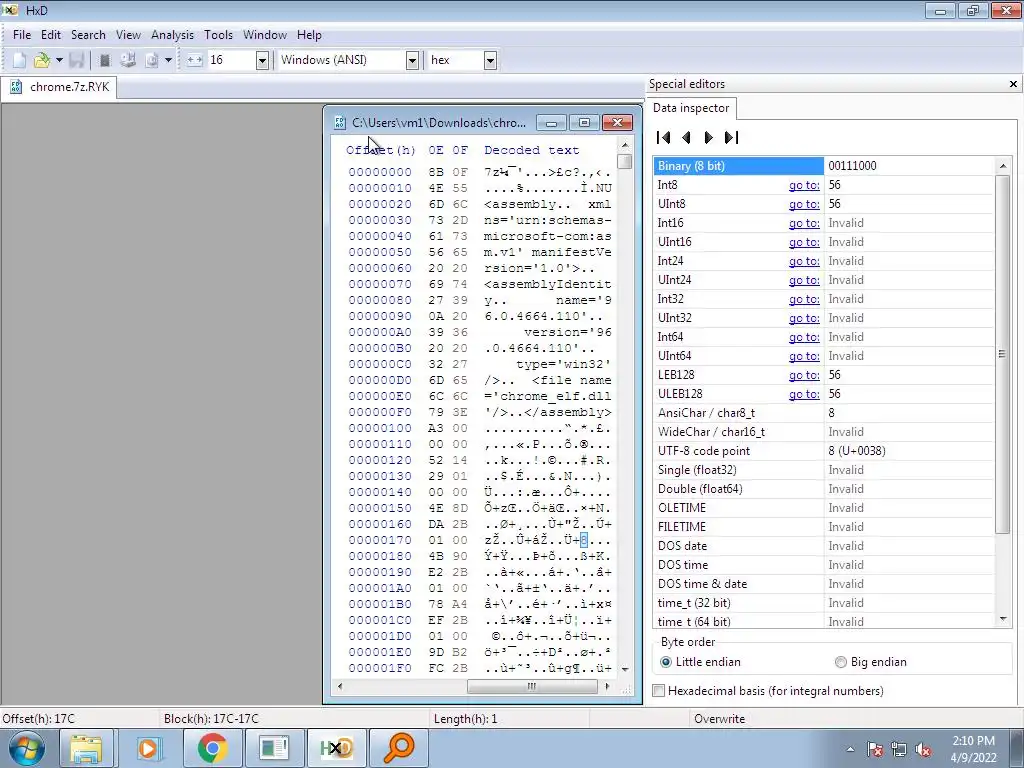Switch to HxD taskbar button

337,748
